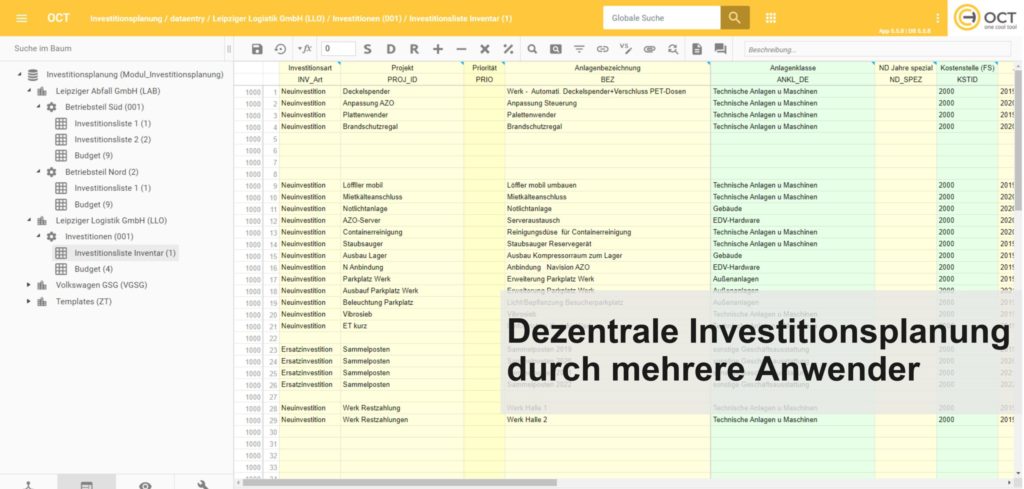The image size is (1024, 489).
Task: Click the multiply X toolbar icon
Action: 485,49
